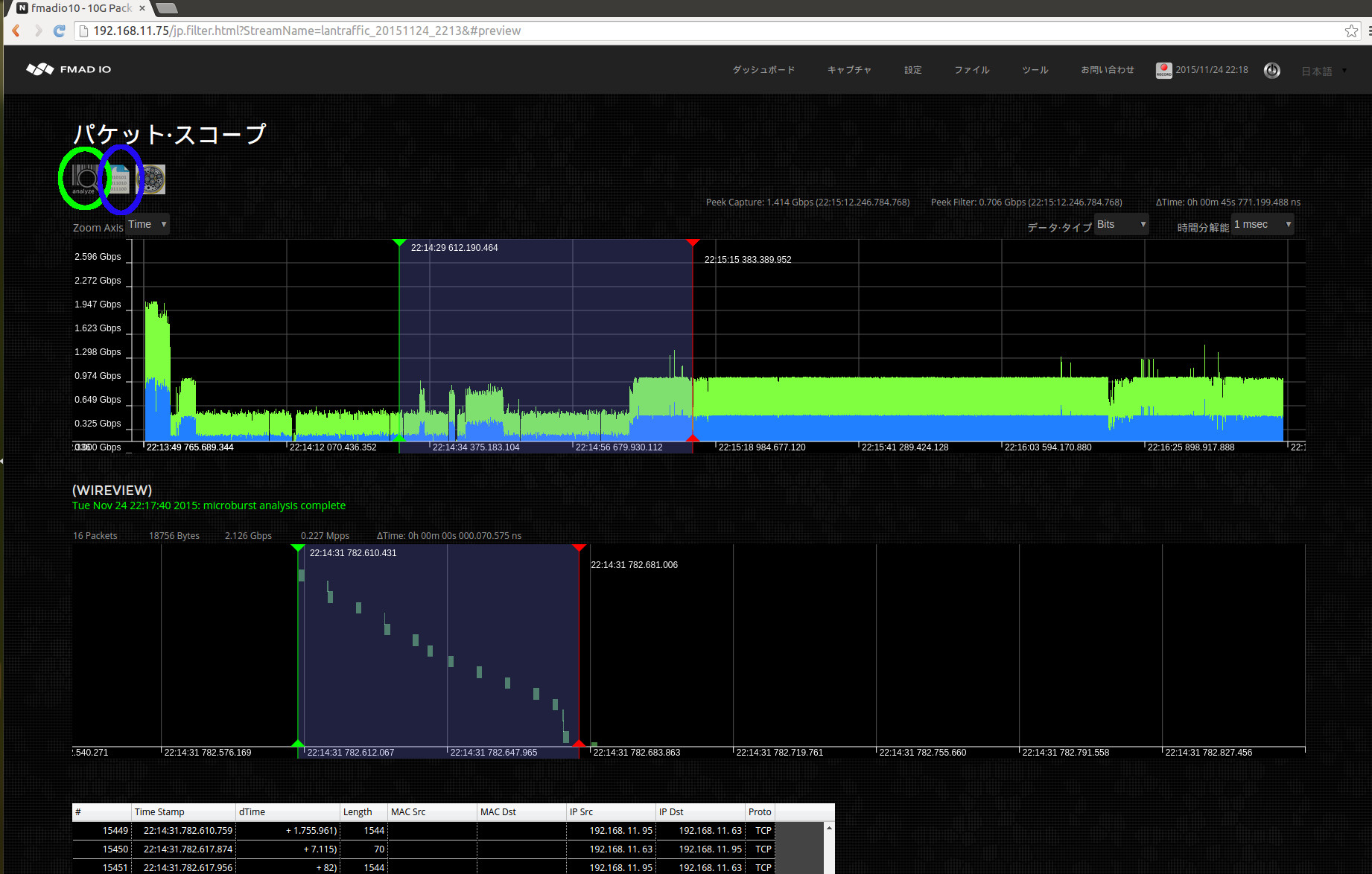Open the Zoom Axis Time dropdown

click(x=146, y=224)
